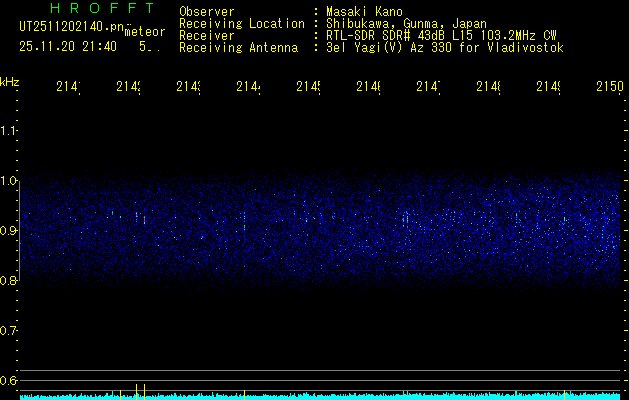Screen dimensions: 629x400
Task: Click the 3el Yagi antenna description
Action: (x=445, y=47)
